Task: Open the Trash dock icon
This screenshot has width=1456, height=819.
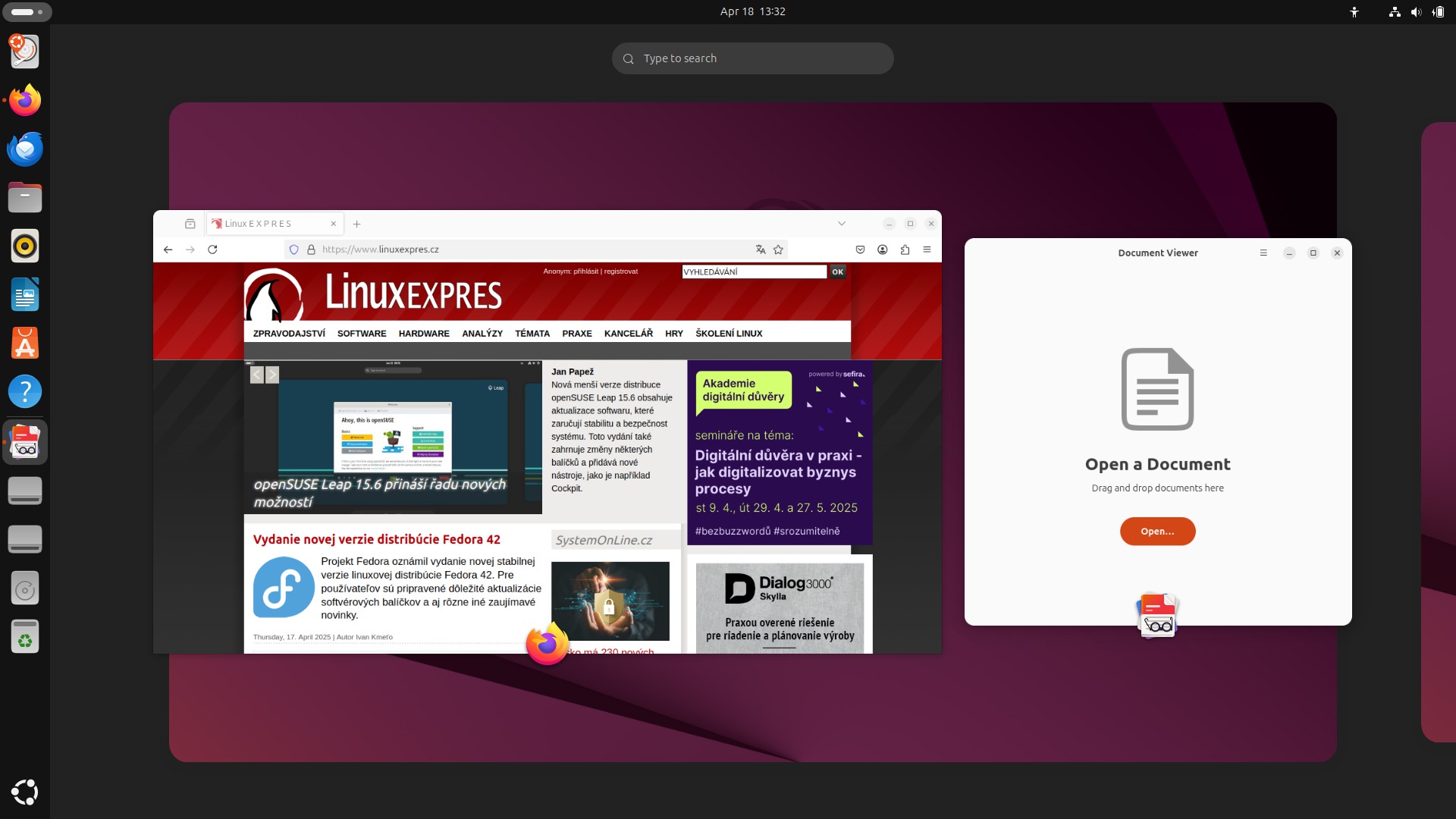Action: [x=25, y=636]
